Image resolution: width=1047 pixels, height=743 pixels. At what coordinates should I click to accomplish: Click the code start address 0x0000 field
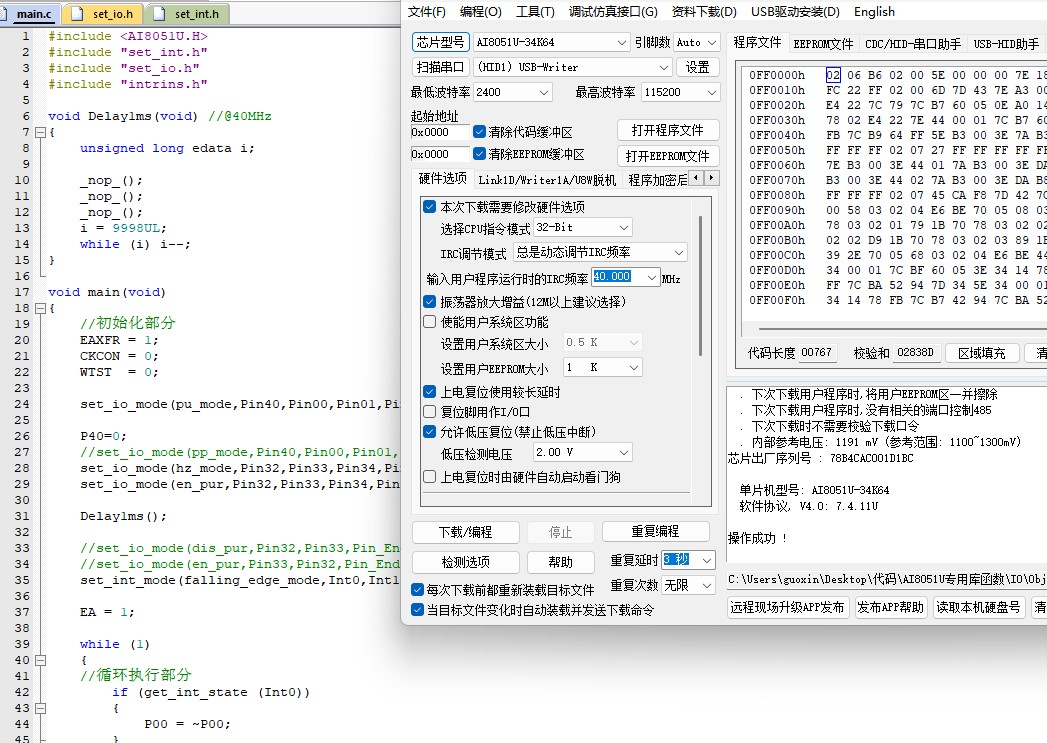point(439,132)
